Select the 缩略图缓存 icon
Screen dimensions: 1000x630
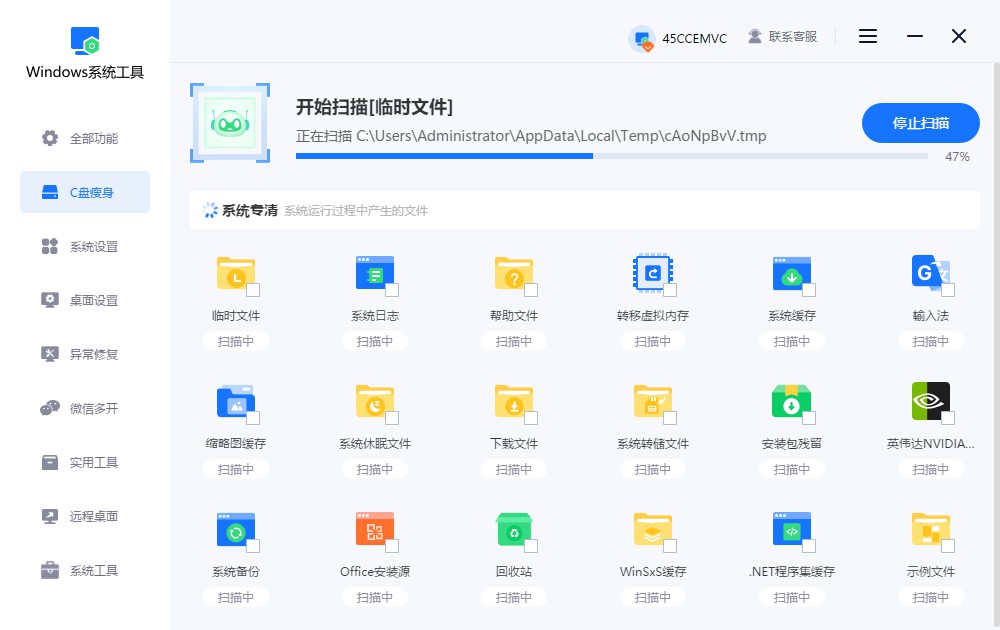pyautogui.click(x=236, y=403)
